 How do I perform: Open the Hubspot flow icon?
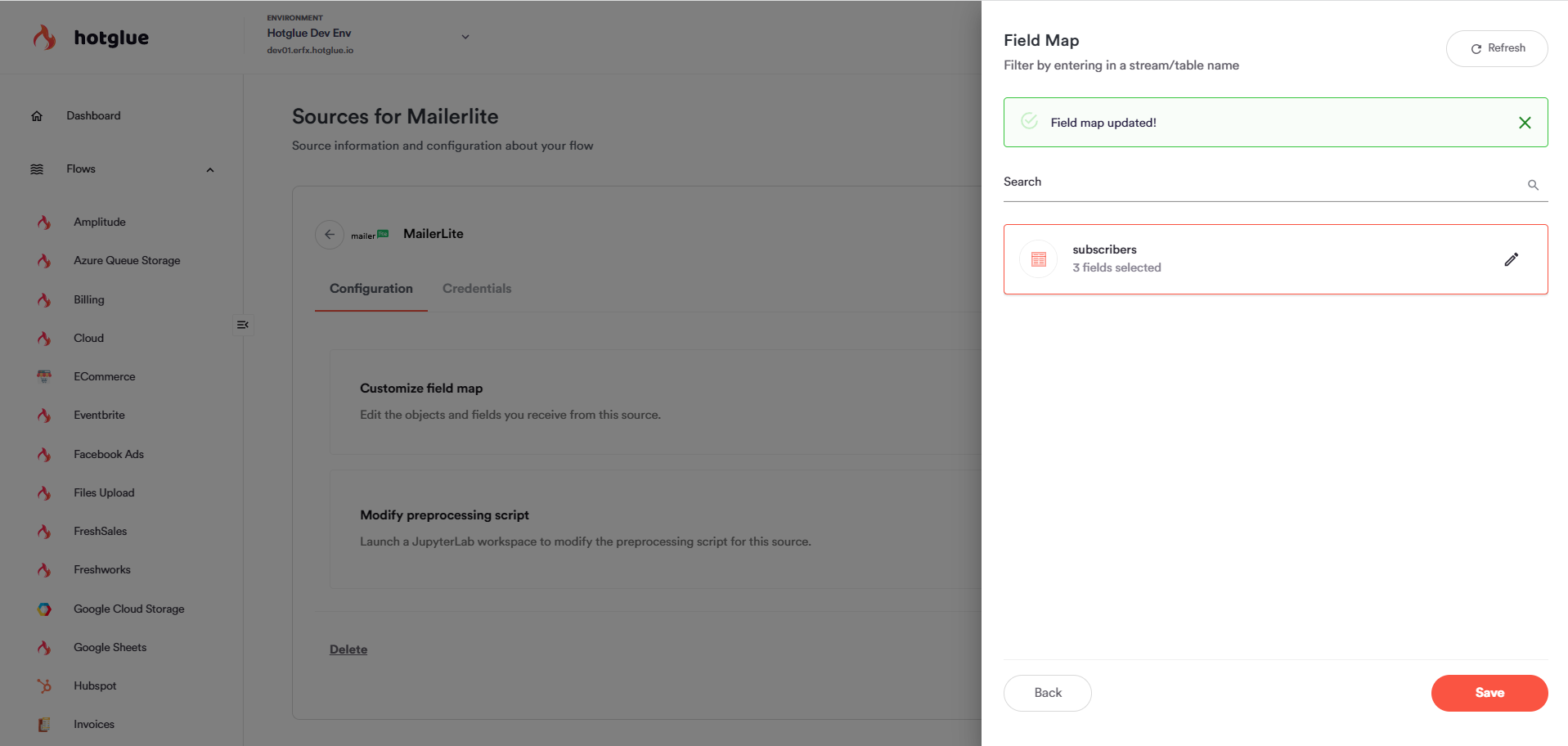[x=44, y=686]
